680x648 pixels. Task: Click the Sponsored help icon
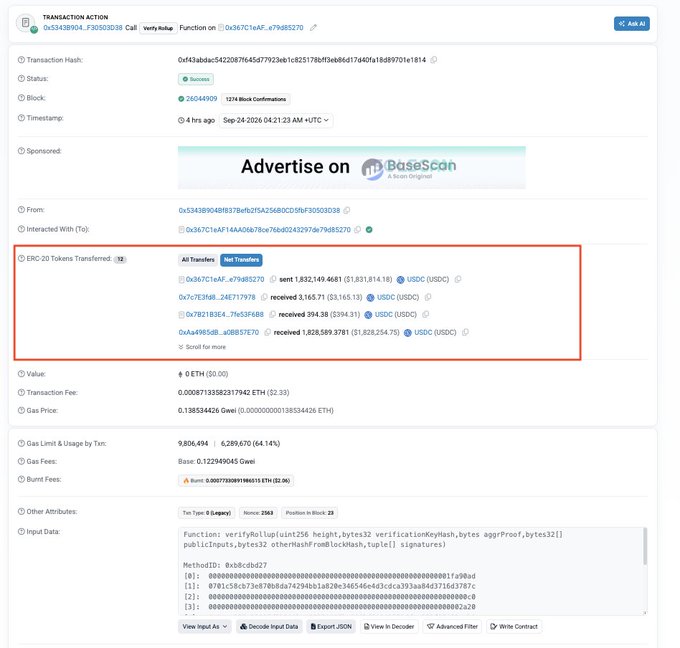21,151
